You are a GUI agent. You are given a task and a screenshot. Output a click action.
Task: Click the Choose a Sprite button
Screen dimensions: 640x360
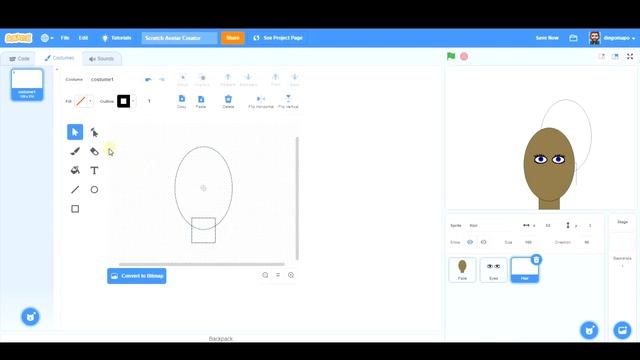(x=589, y=330)
